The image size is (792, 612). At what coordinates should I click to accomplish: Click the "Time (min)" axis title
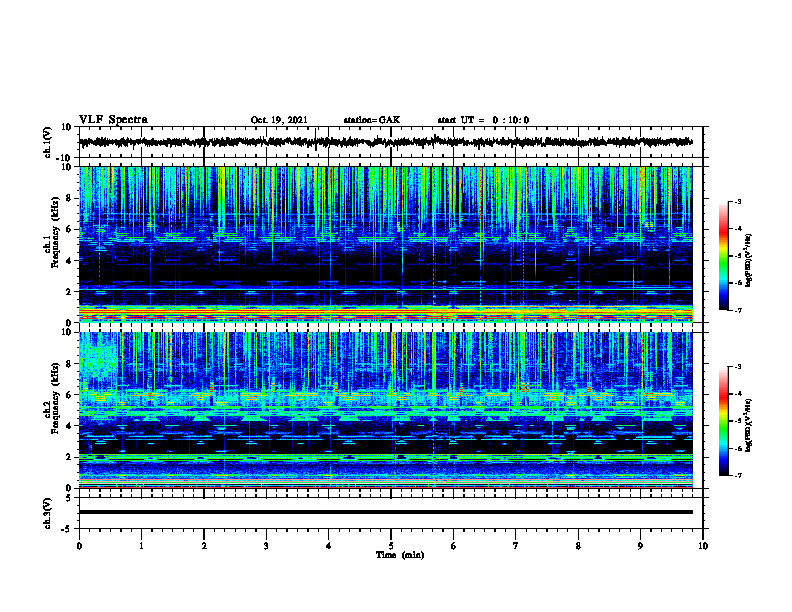(x=400, y=555)
